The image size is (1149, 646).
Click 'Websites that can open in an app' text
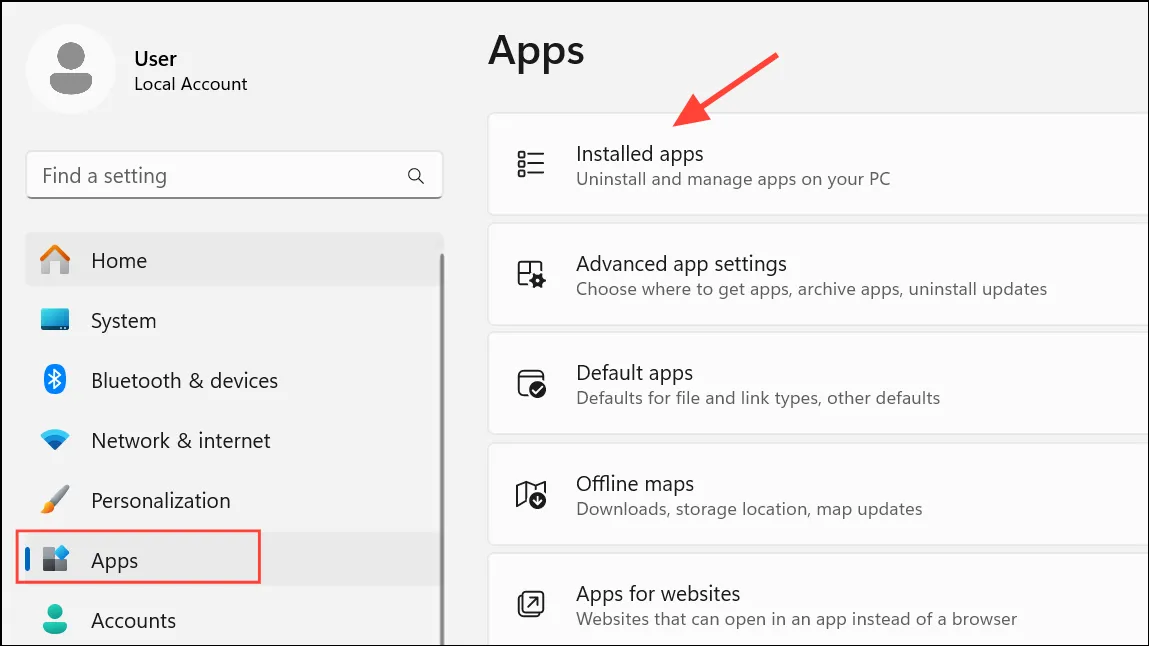click(797, 620)
